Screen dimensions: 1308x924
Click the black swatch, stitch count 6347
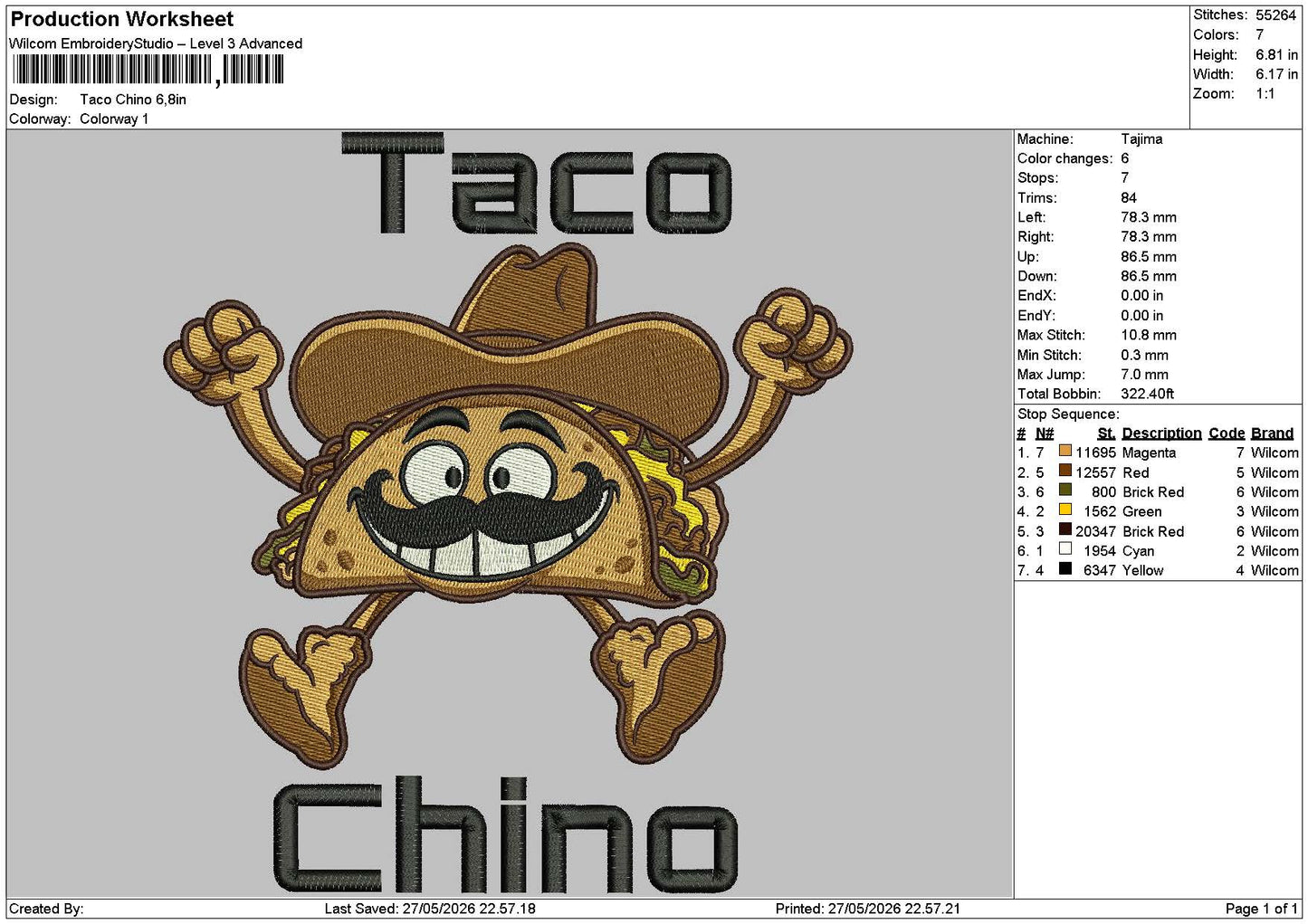click(x=1065, y=569)
